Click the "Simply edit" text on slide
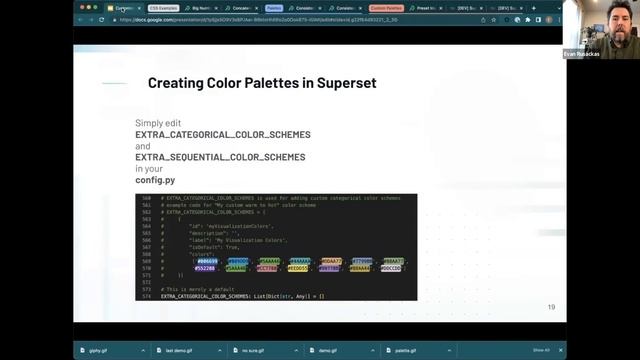 (x=158, y=123)
